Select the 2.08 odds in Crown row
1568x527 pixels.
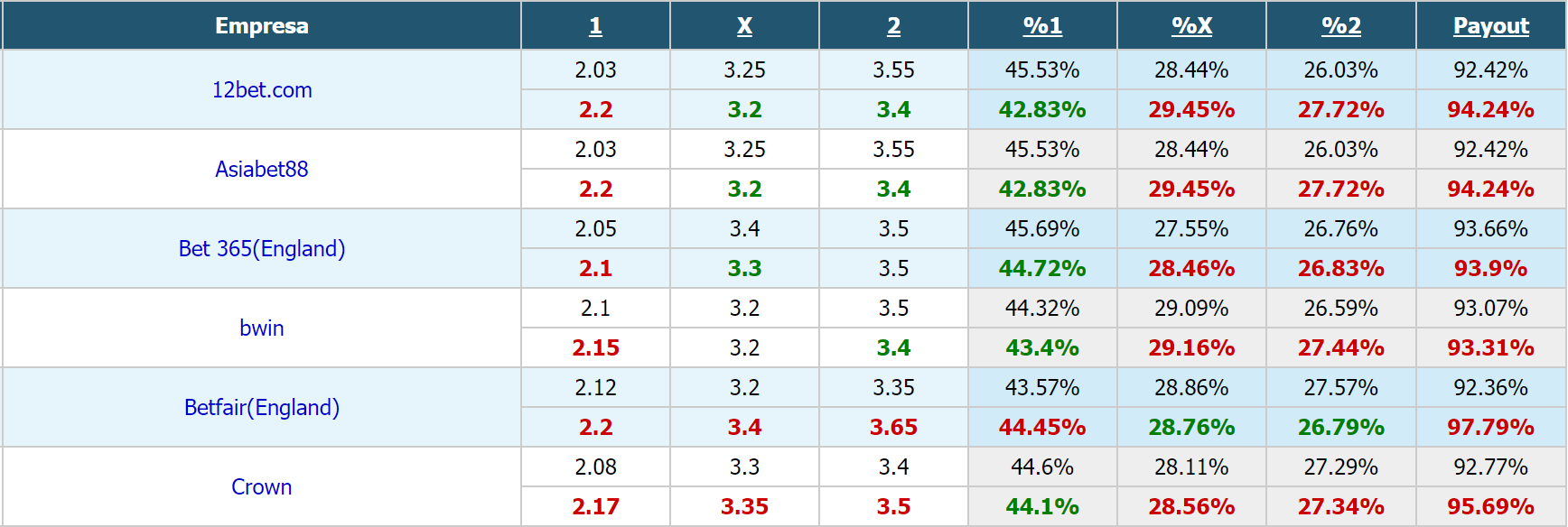click(x=595, y=467)
